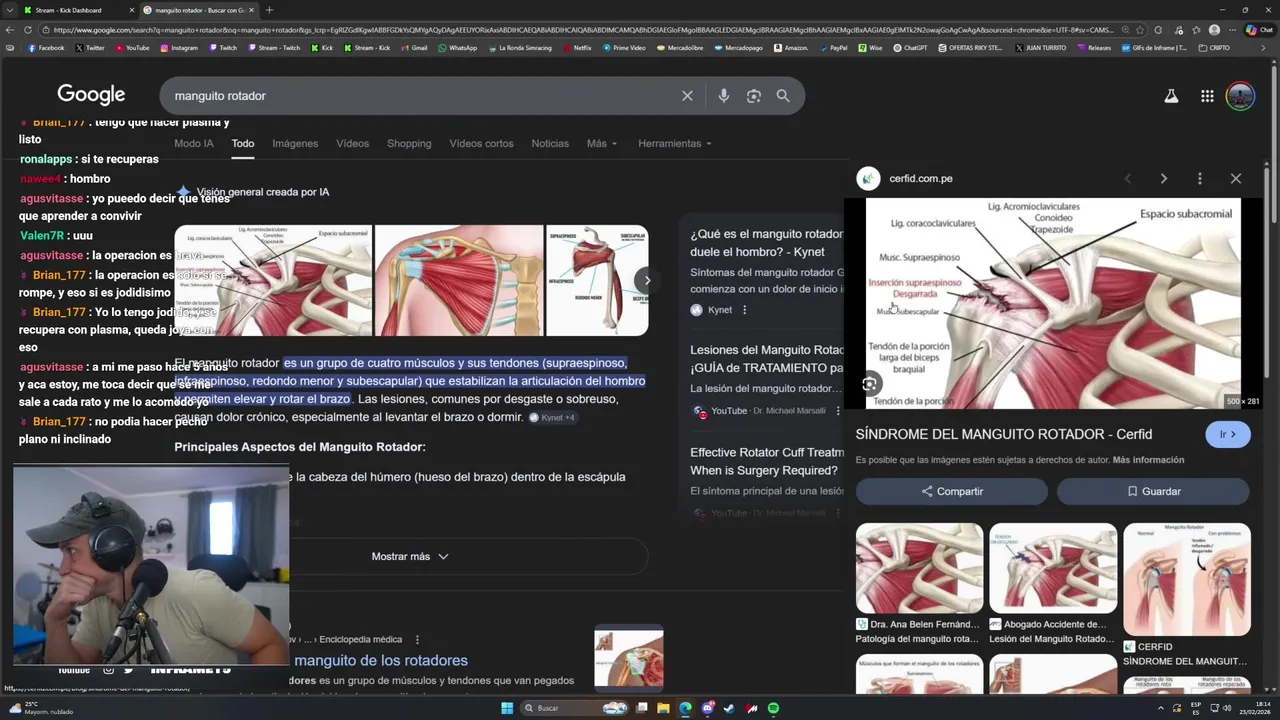Open 'Effective Rotator Cuff Treatment' result
The width and height of the screenshot is (1280, 720).
(767, 461)
